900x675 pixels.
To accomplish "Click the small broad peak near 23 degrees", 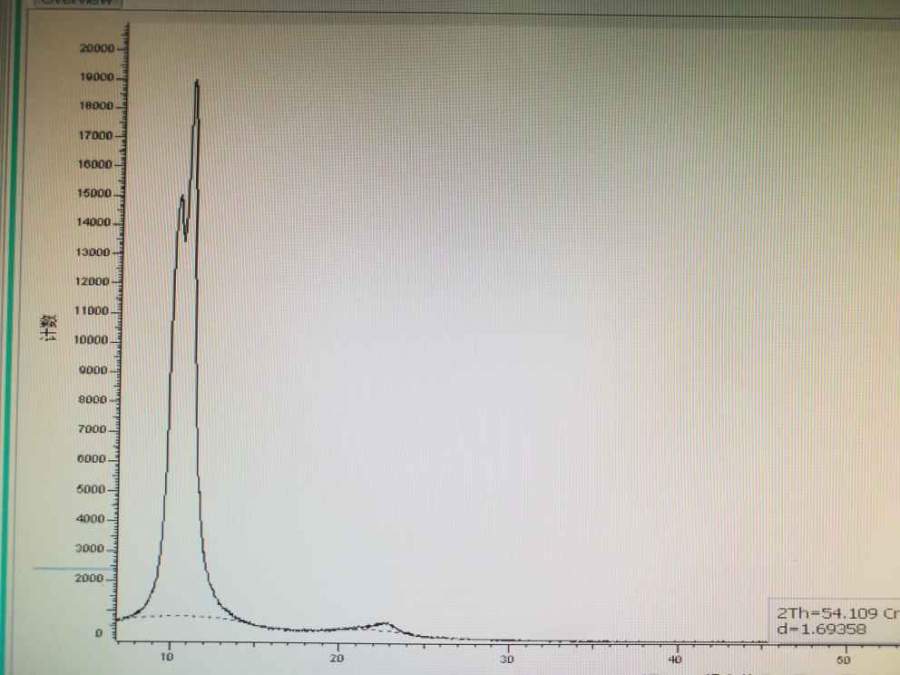I will 385,623.
